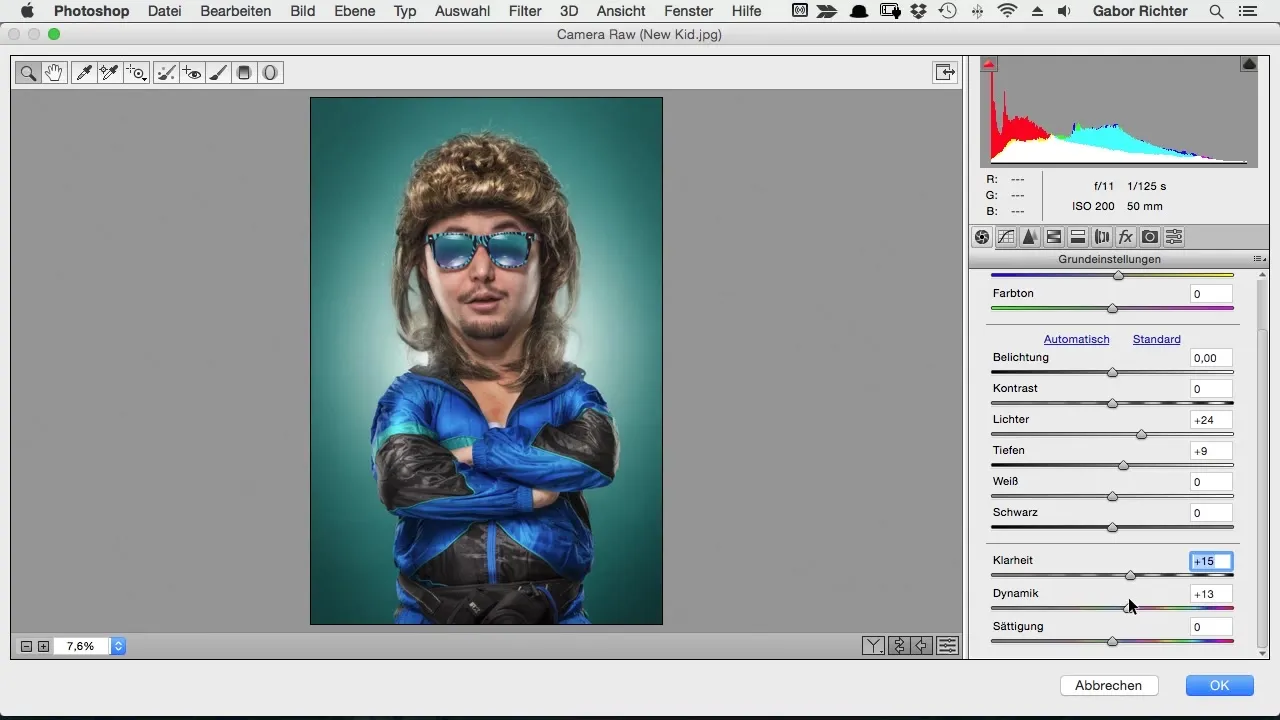The width and height of the screenshot is (1280, 720).
Task: Focus the Tiefen value field
Action: click(x=1211, y=451)
